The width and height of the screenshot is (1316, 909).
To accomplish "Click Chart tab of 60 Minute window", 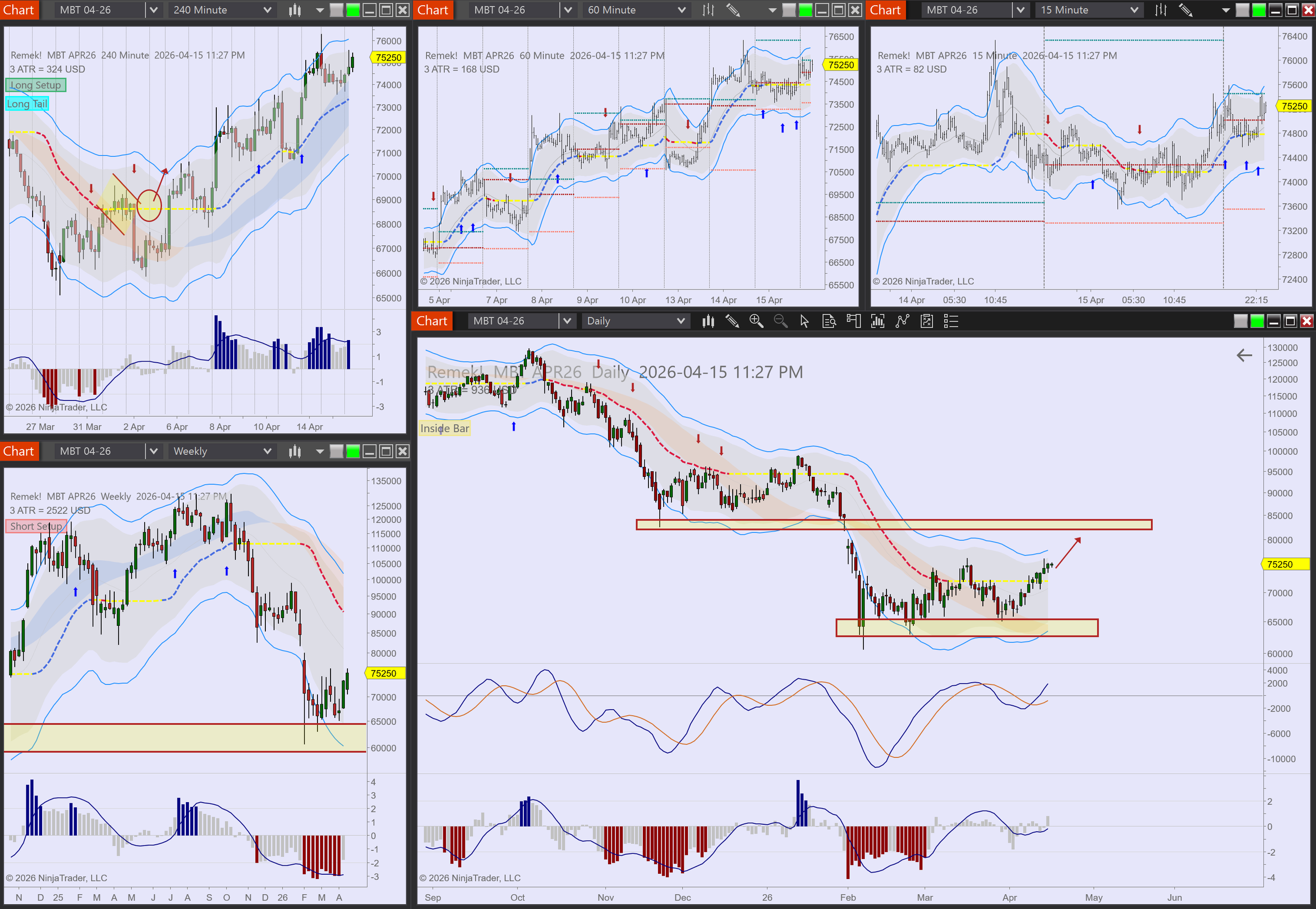I will click(x=433, y=9).
